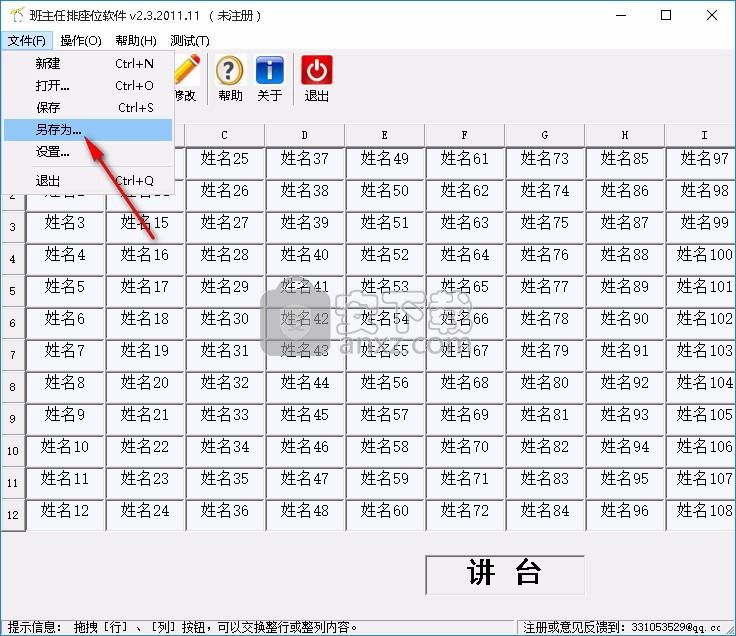The width and height of the screenshot is (736, 636).
Task: Click the 注册或意见反馈到 email status text
Action: pyautogui.click(x=622, y=627)
